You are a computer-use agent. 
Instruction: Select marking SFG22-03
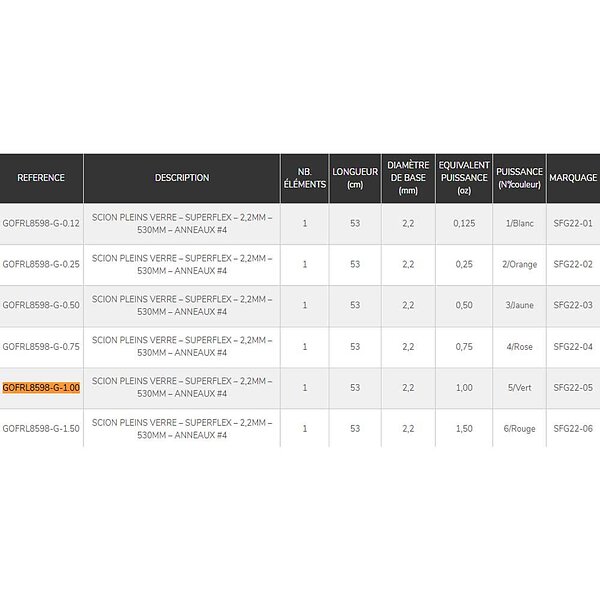point(573,305)
